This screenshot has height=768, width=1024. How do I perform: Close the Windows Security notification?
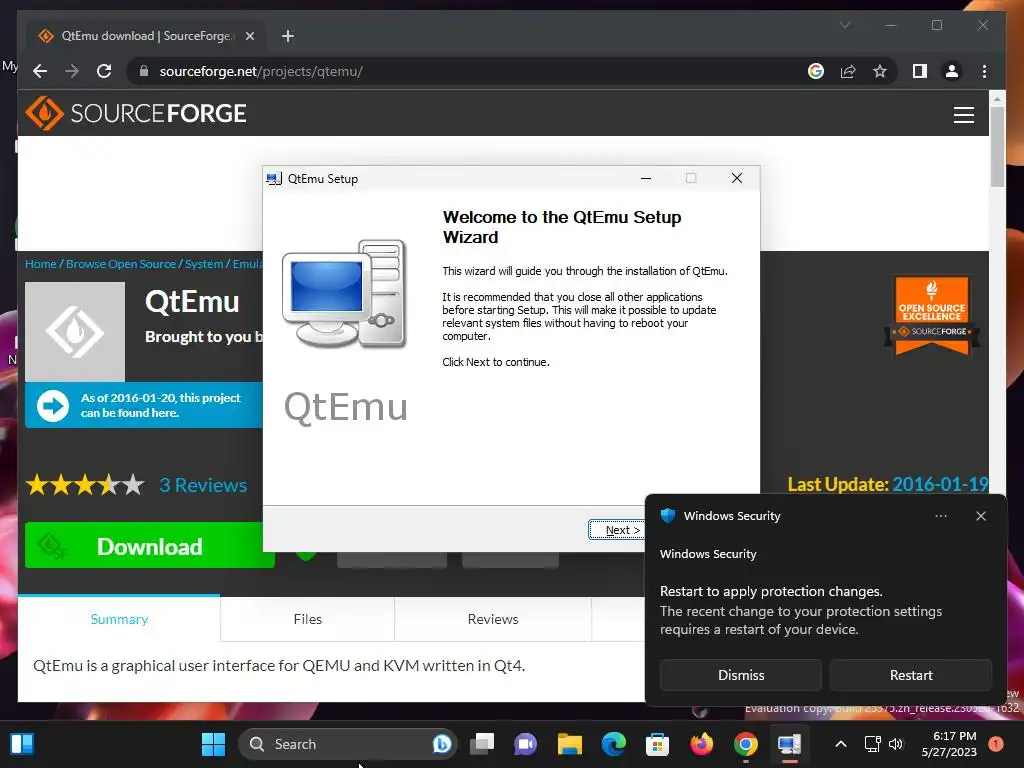pyautogui.click(x=980, y=516)
